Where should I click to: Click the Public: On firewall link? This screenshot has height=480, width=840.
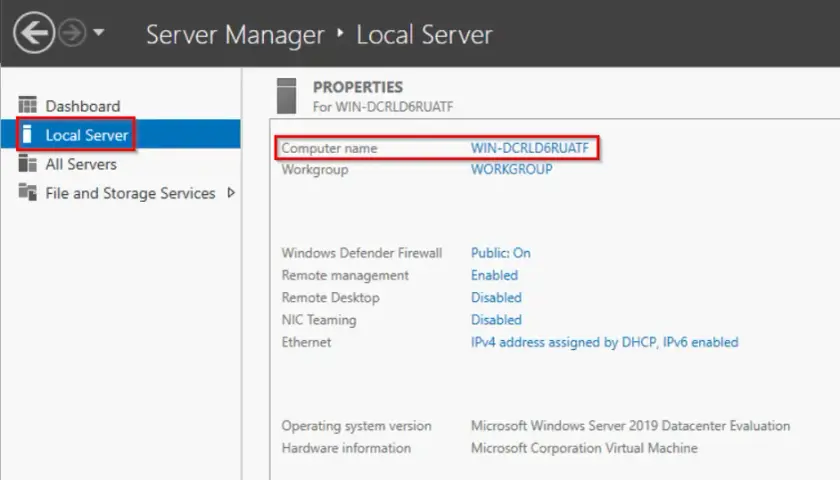coord(501,253)
